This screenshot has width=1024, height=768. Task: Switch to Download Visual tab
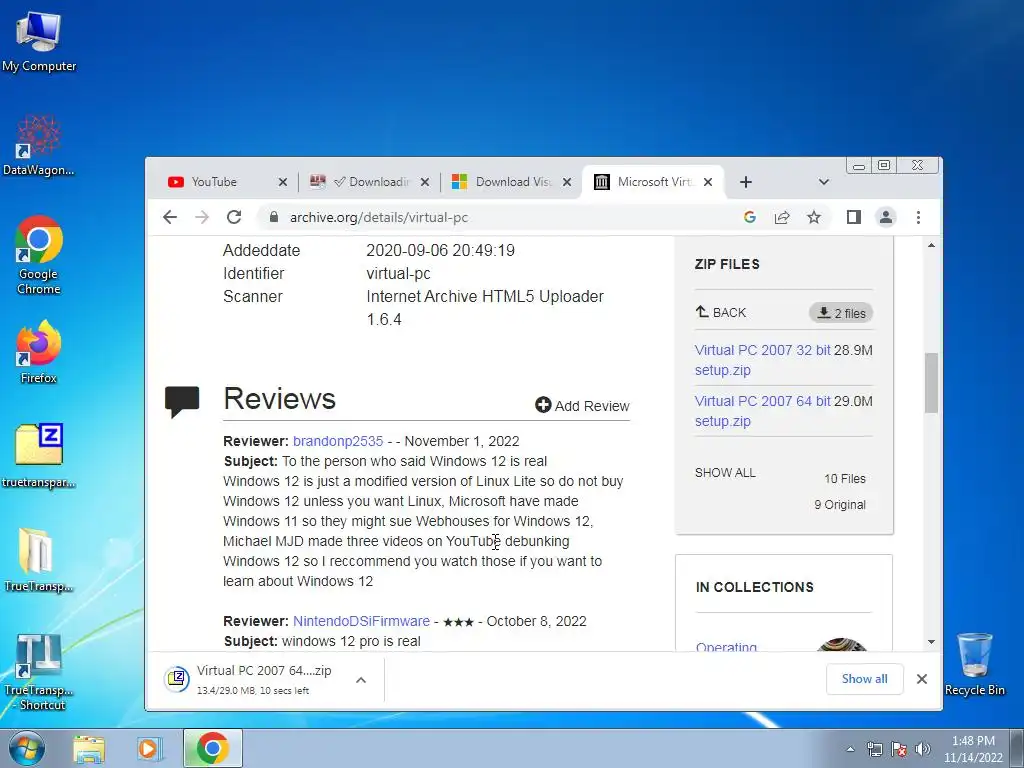click(x=512, y=182)
